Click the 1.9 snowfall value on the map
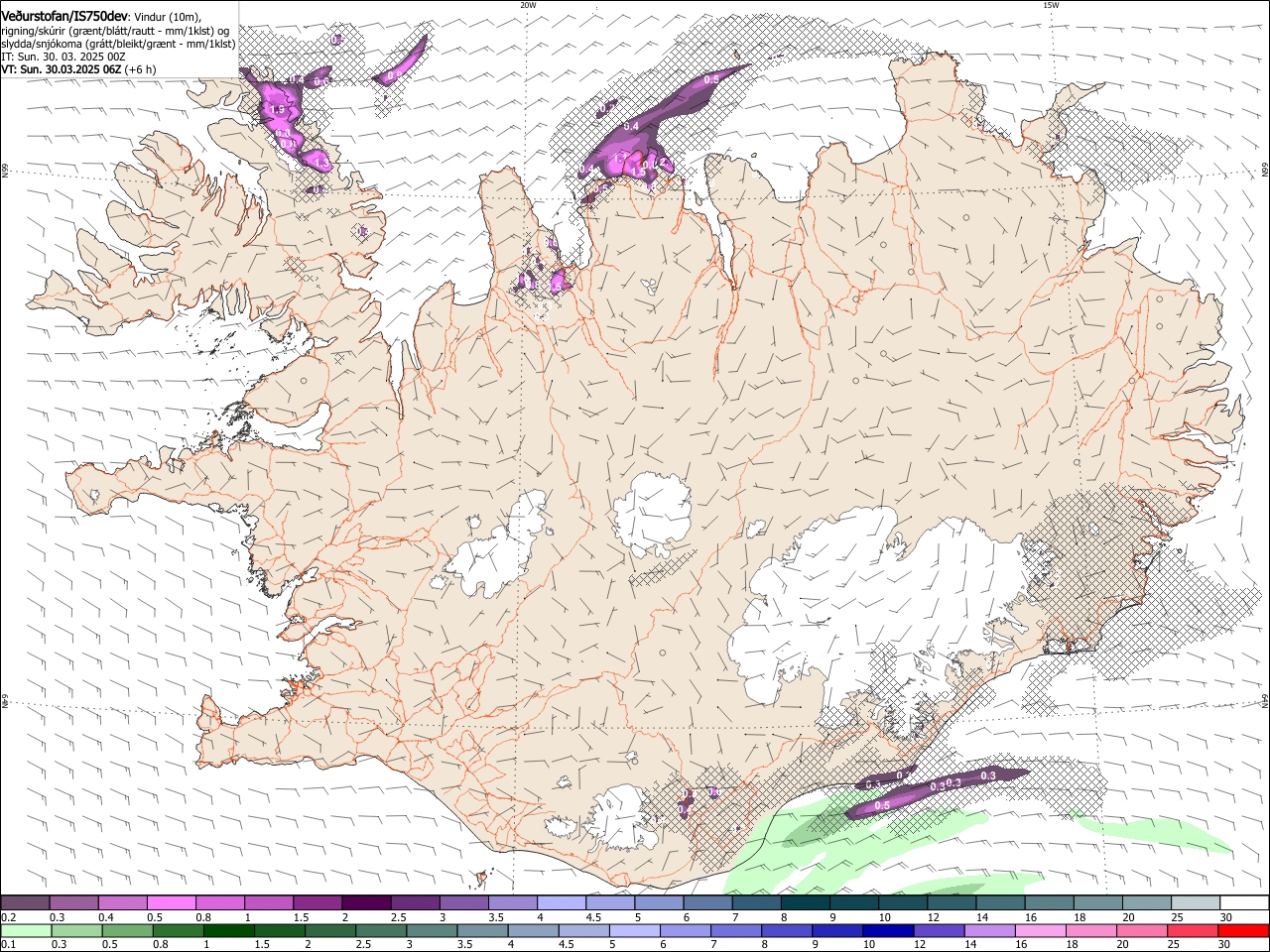The image size is (1270, 952). [277, 109]
